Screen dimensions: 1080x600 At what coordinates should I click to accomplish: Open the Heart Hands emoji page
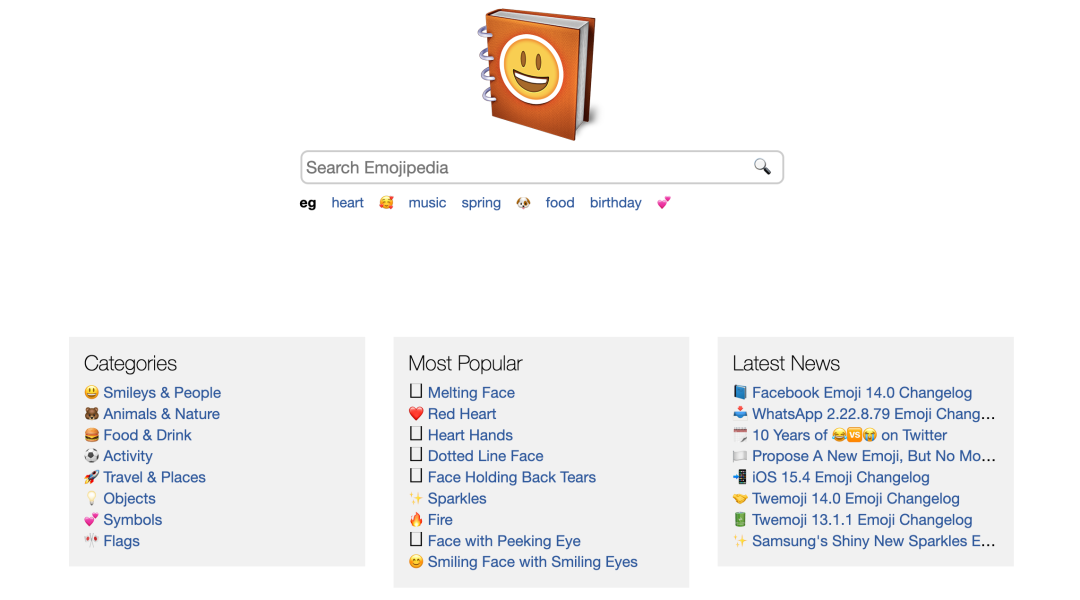tap(470, 435)
